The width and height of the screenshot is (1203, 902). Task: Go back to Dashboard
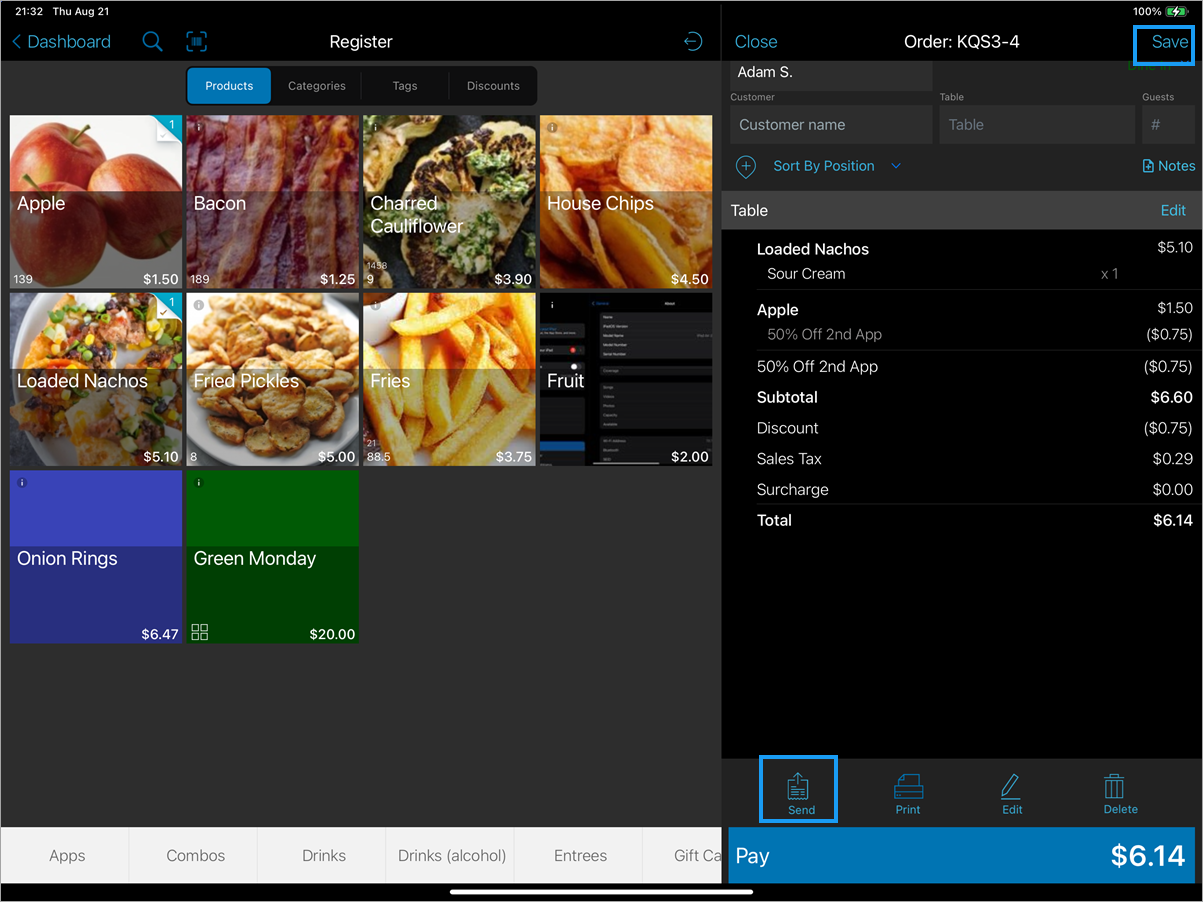point(61,41)
